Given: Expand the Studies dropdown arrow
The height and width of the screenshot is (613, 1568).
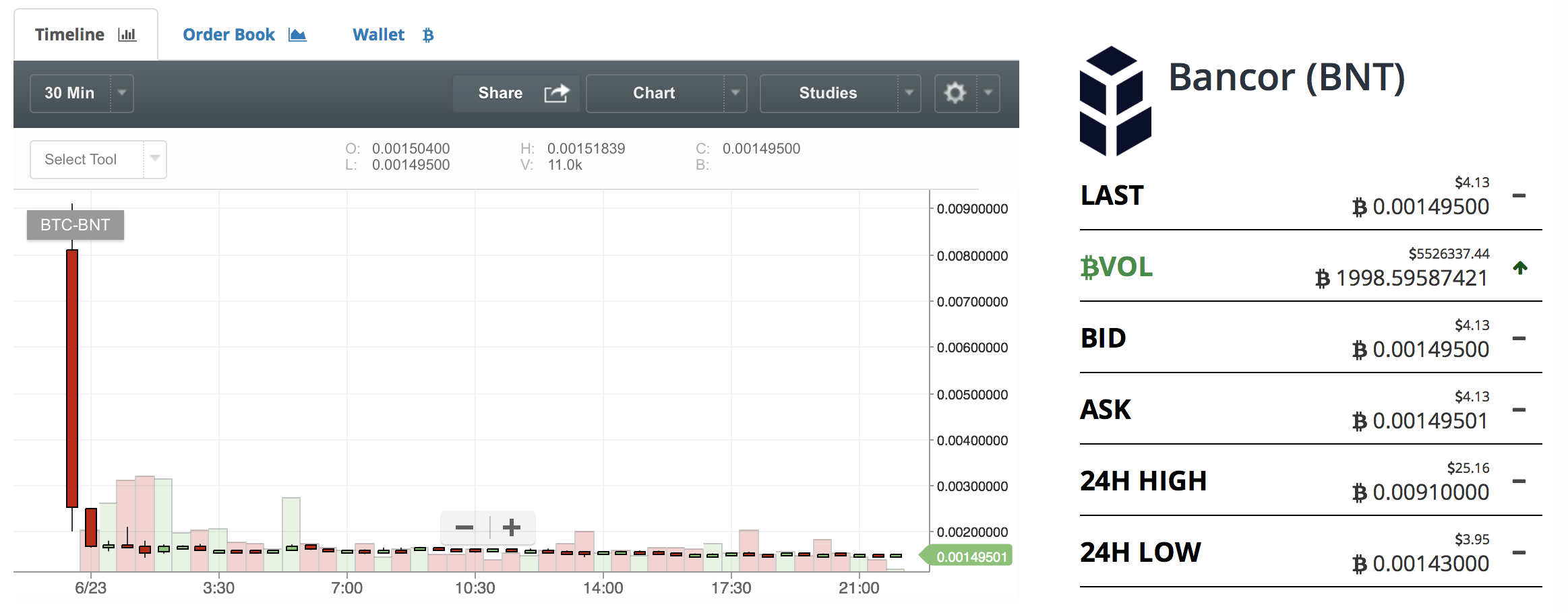Looking at the screenshot, I should point(909,93).
